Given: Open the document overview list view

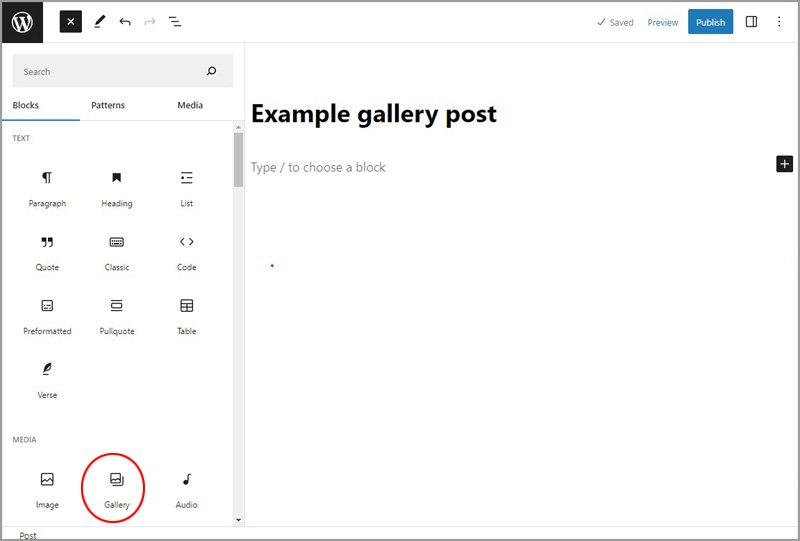Looking at the screenshot, I should tap(175, 22).
